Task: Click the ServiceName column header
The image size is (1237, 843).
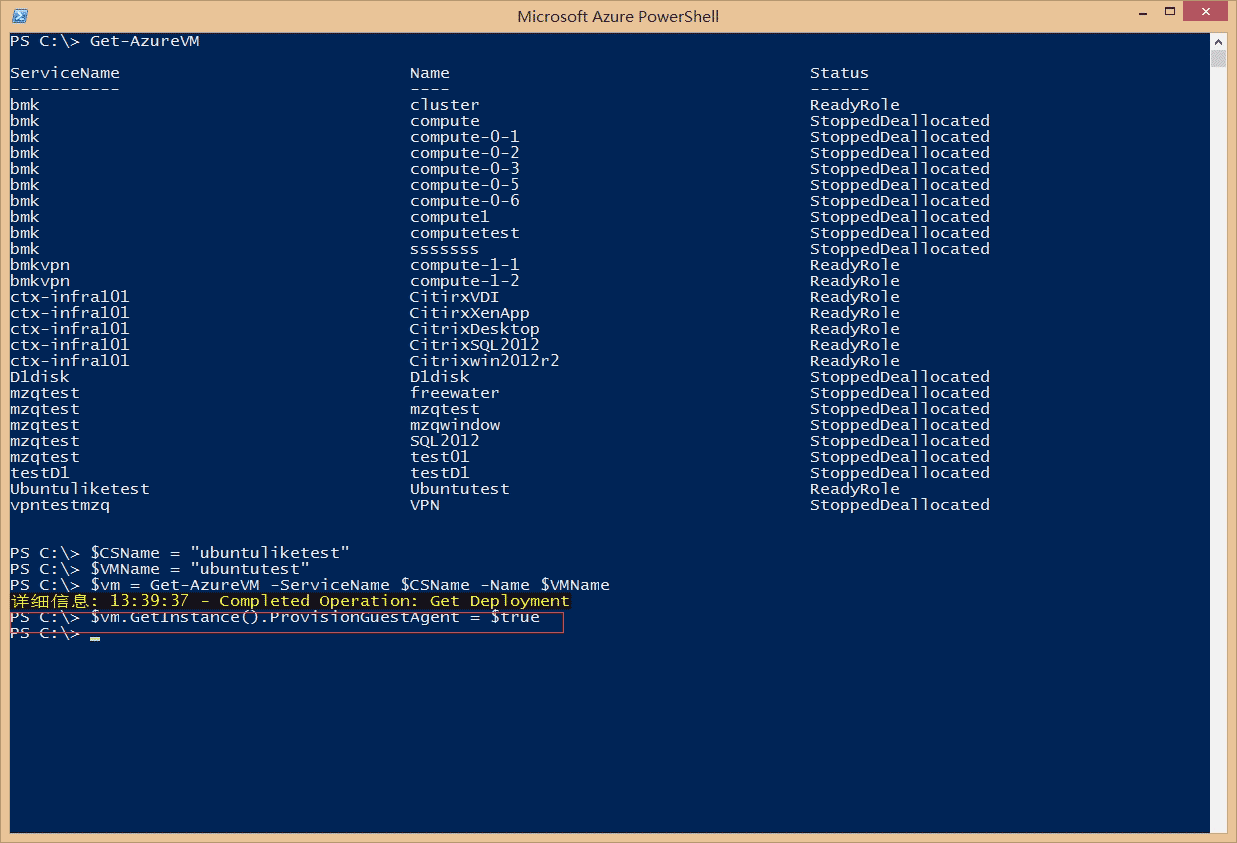Action: pos(65,73)
